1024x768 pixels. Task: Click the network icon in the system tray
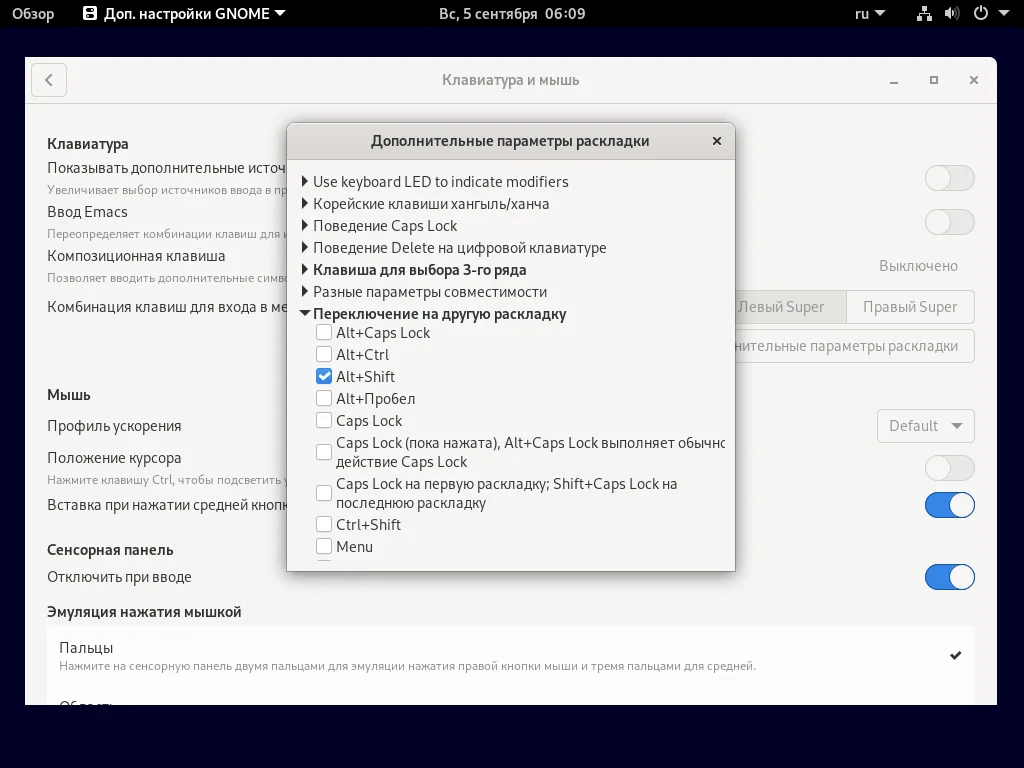(x=924, y=14)
